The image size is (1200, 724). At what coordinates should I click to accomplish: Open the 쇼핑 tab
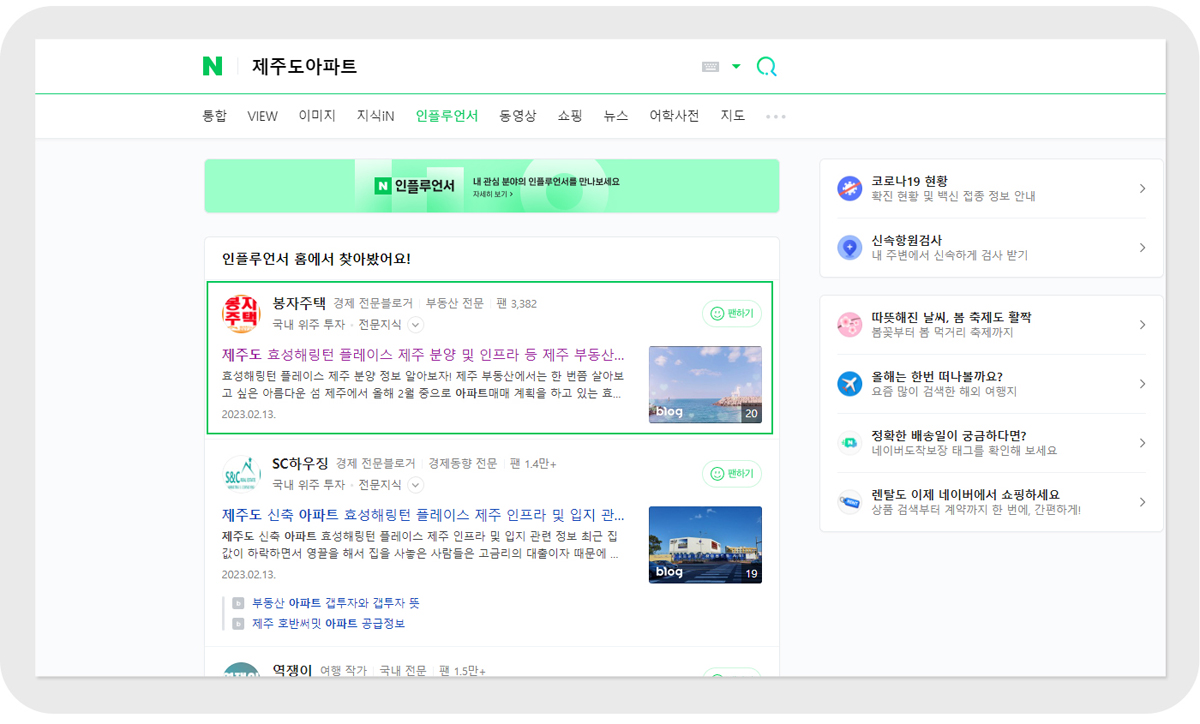point(570,116)
